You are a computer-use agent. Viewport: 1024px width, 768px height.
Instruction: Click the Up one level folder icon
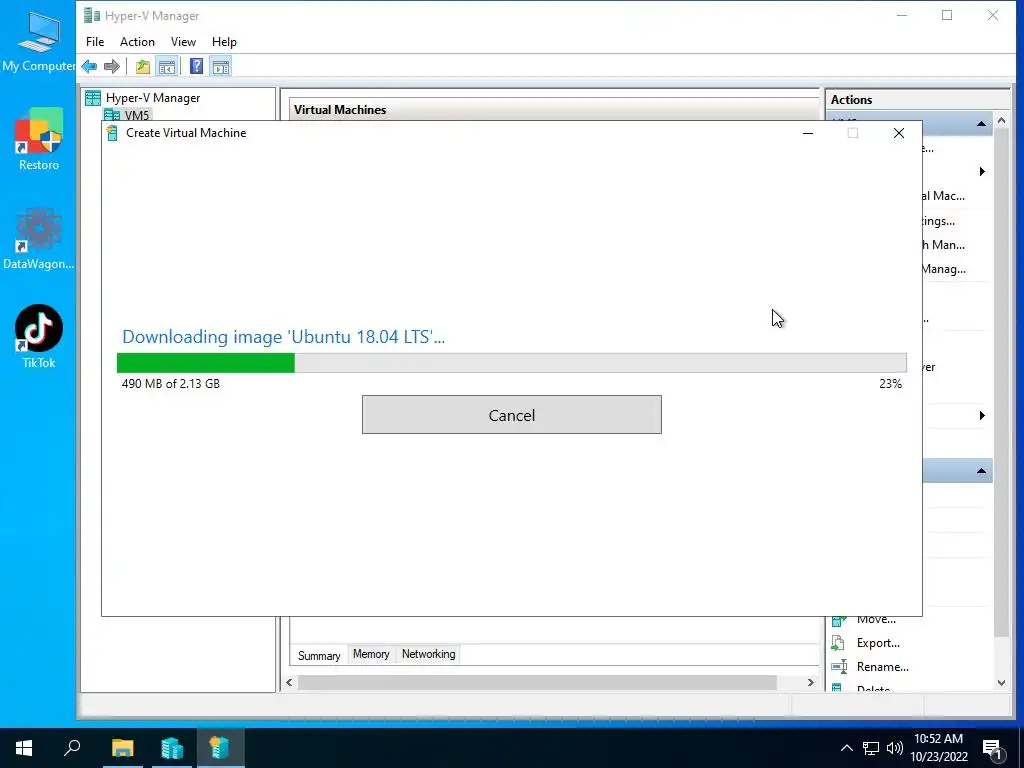click(x=142, y=67)
